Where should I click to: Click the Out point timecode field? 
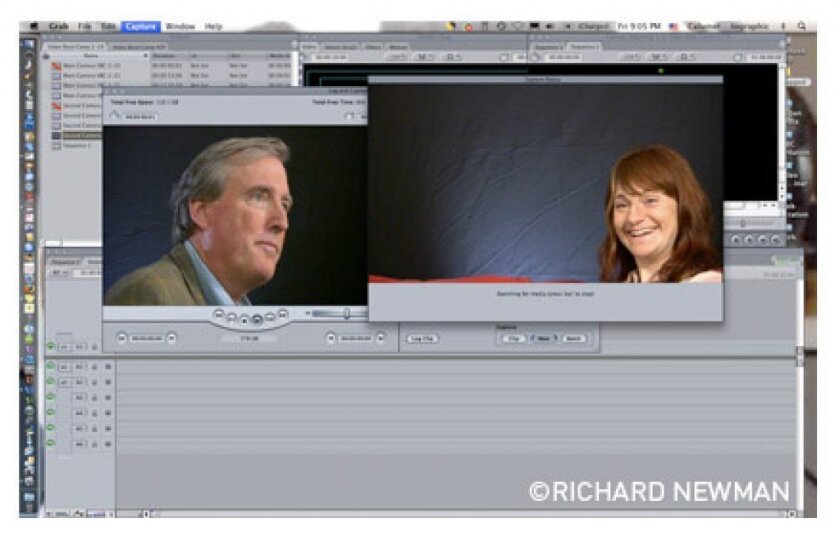click(x=356, y=339)
